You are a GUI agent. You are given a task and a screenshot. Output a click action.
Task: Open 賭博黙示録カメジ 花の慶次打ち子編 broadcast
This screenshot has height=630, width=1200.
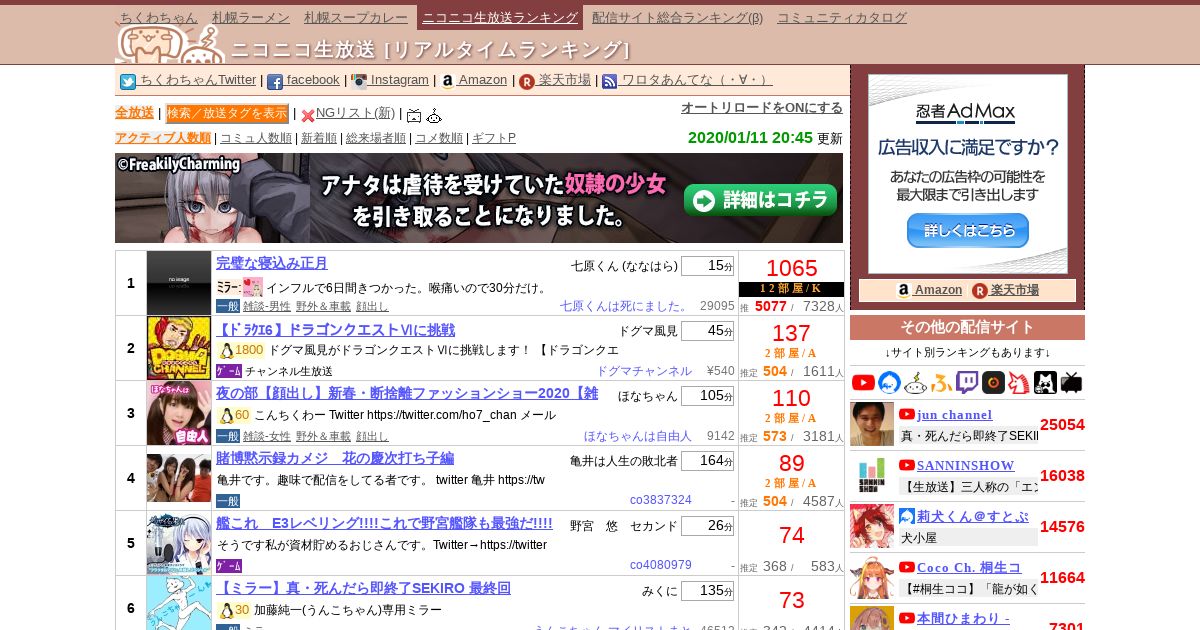tap(335, 458)
